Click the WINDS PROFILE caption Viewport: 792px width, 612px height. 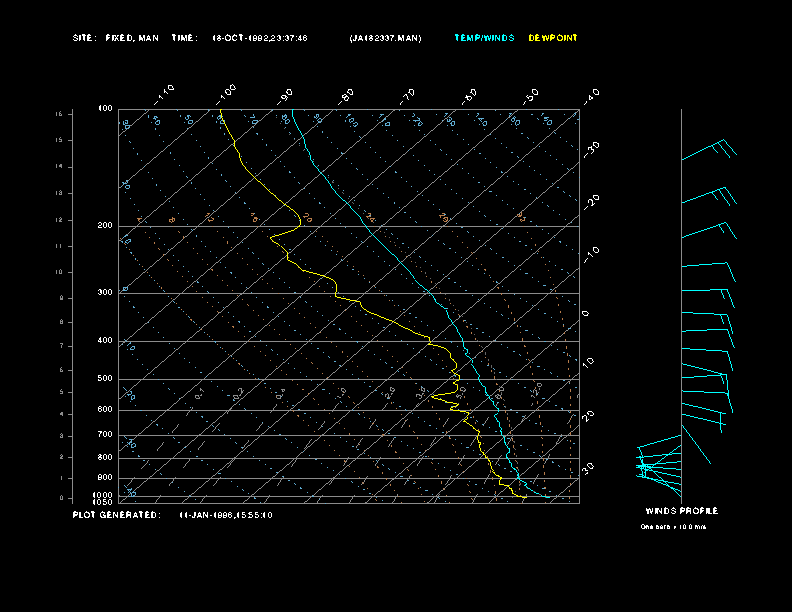click(x=681, y=511)
